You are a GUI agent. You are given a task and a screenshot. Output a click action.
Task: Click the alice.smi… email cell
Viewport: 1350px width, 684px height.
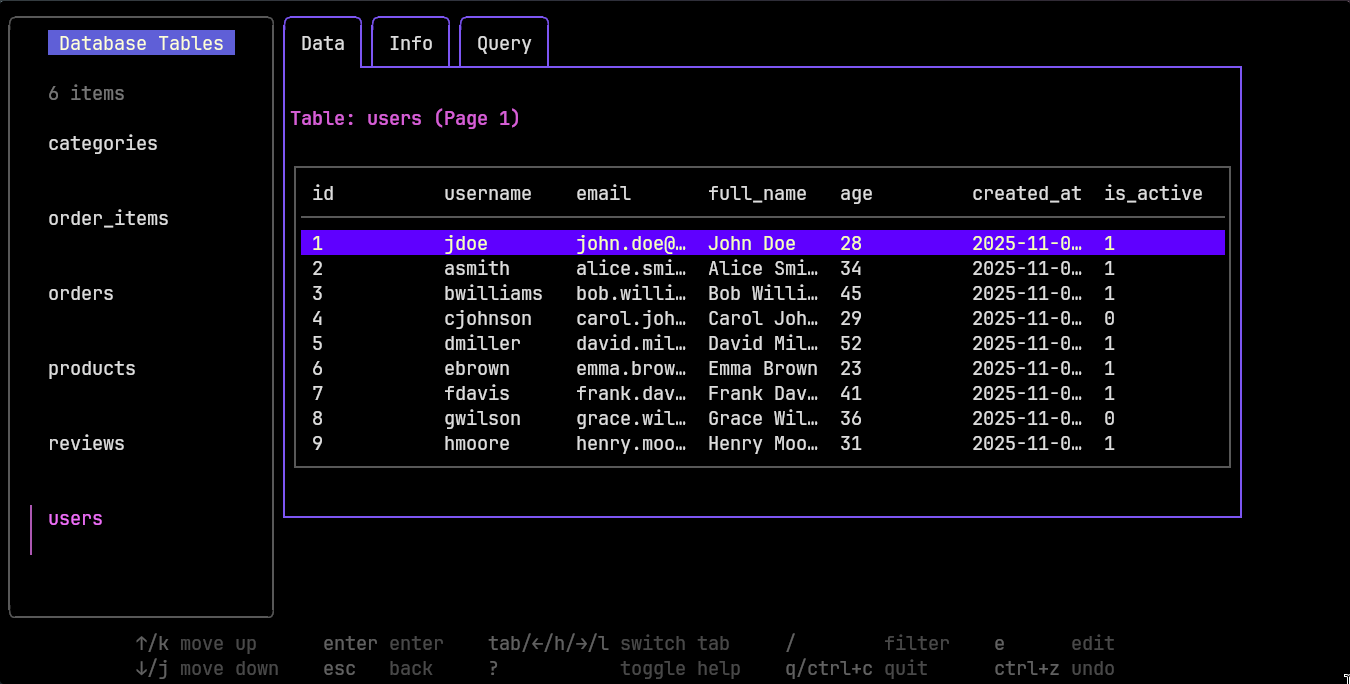point(631,268)
